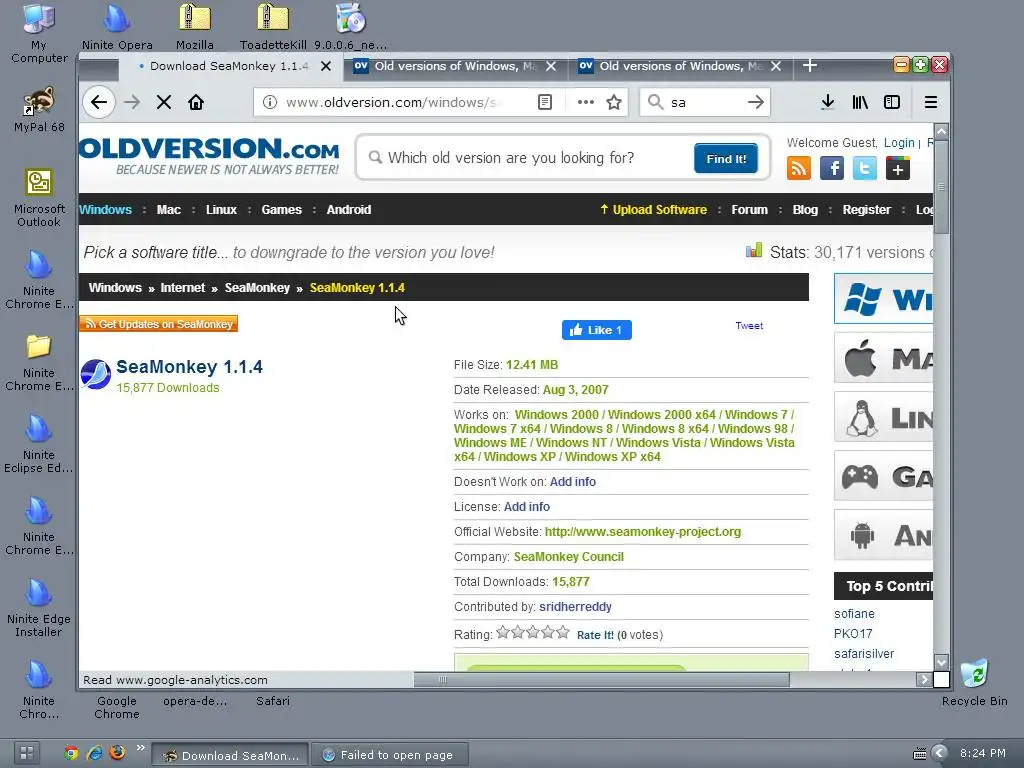Toggle reader view icon in address bar
This screenshot has width=1024, height=768.
[545, 103]
